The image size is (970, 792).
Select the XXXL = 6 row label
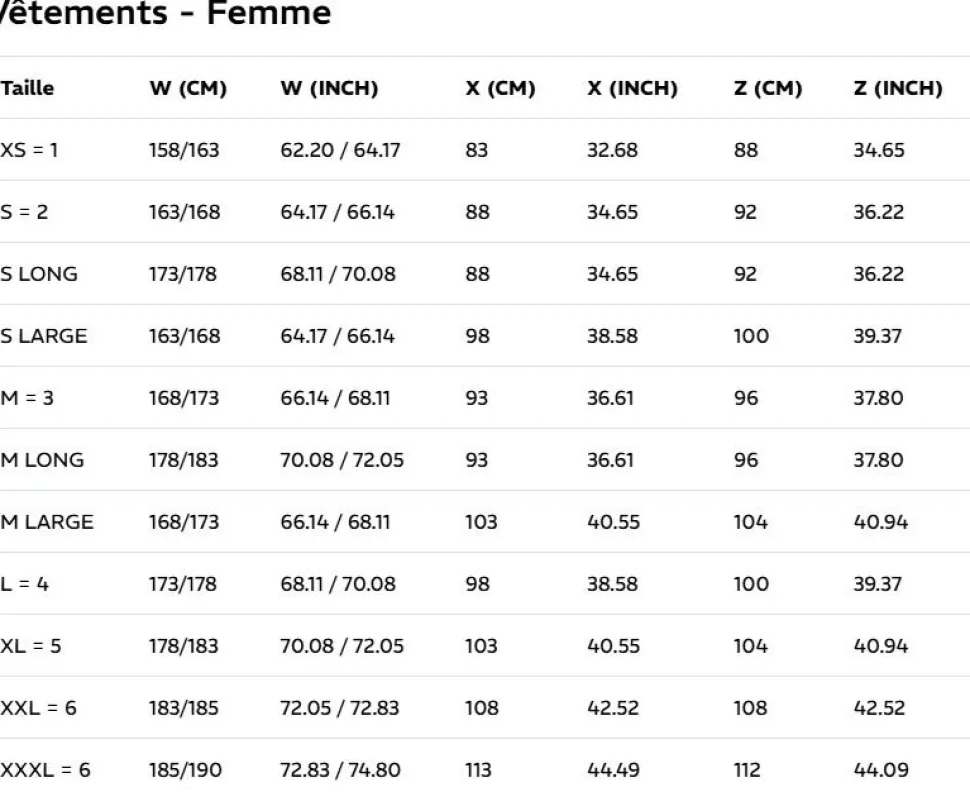(45, 770)
